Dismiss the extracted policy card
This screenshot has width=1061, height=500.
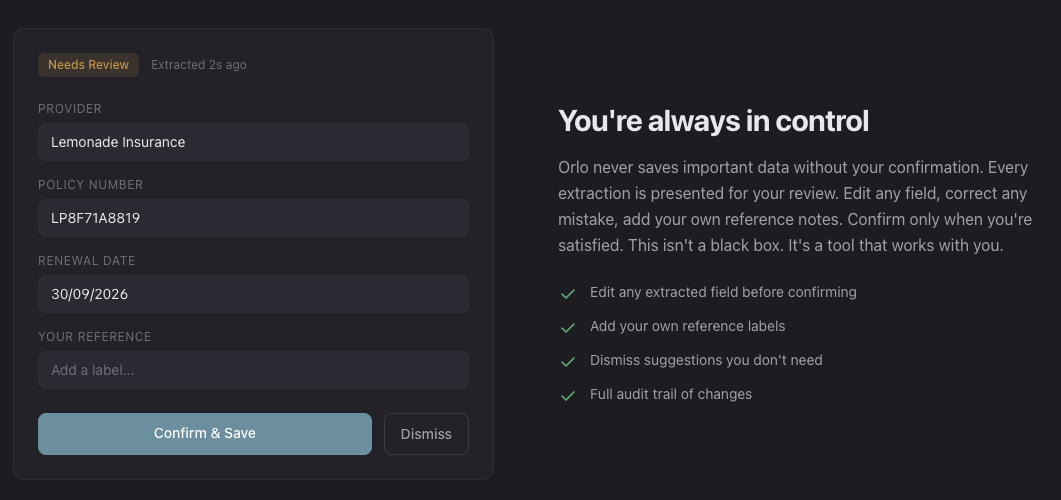(426, 434)
